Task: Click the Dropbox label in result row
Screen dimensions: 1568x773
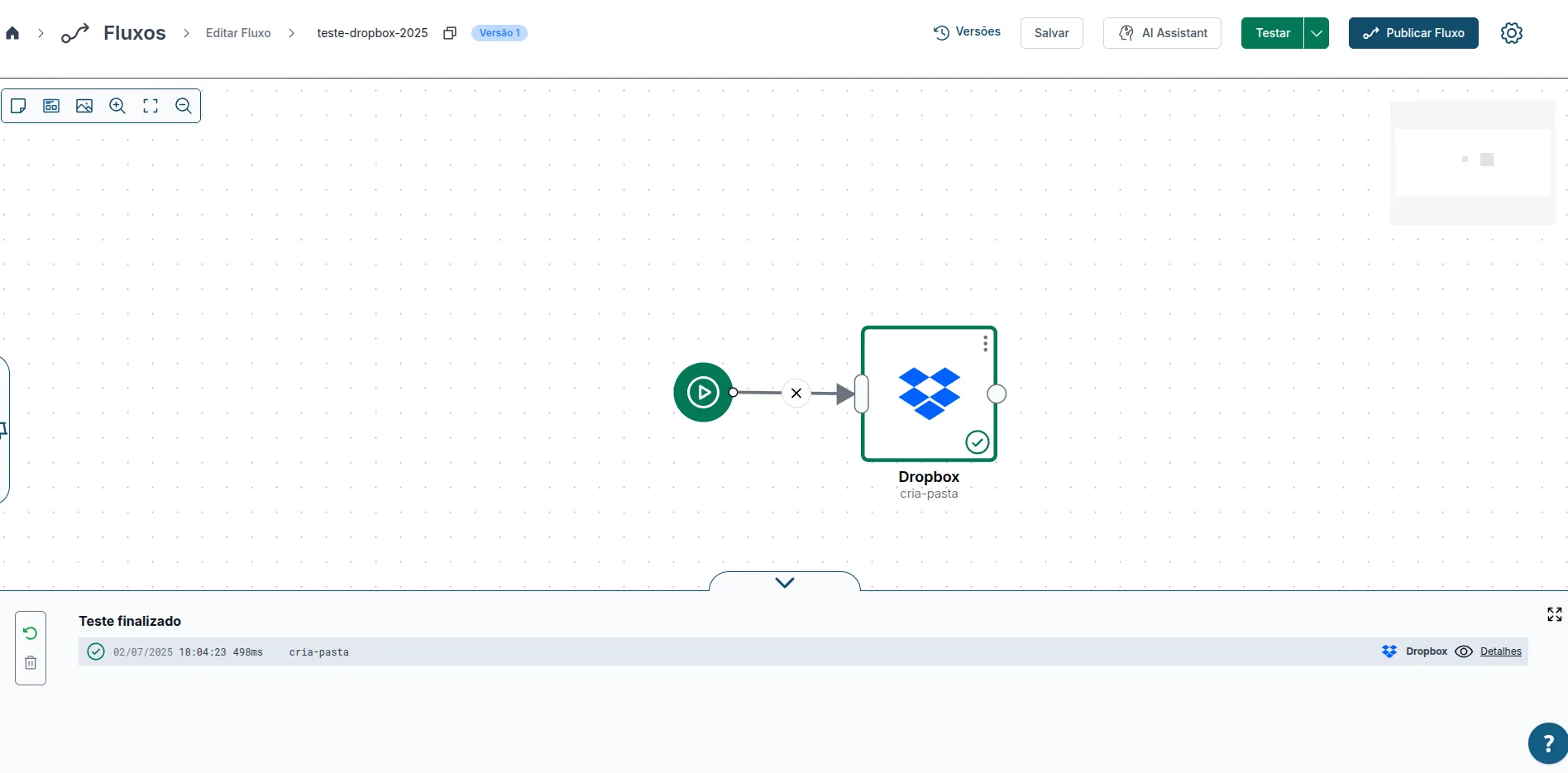Action: (1427, 651)
